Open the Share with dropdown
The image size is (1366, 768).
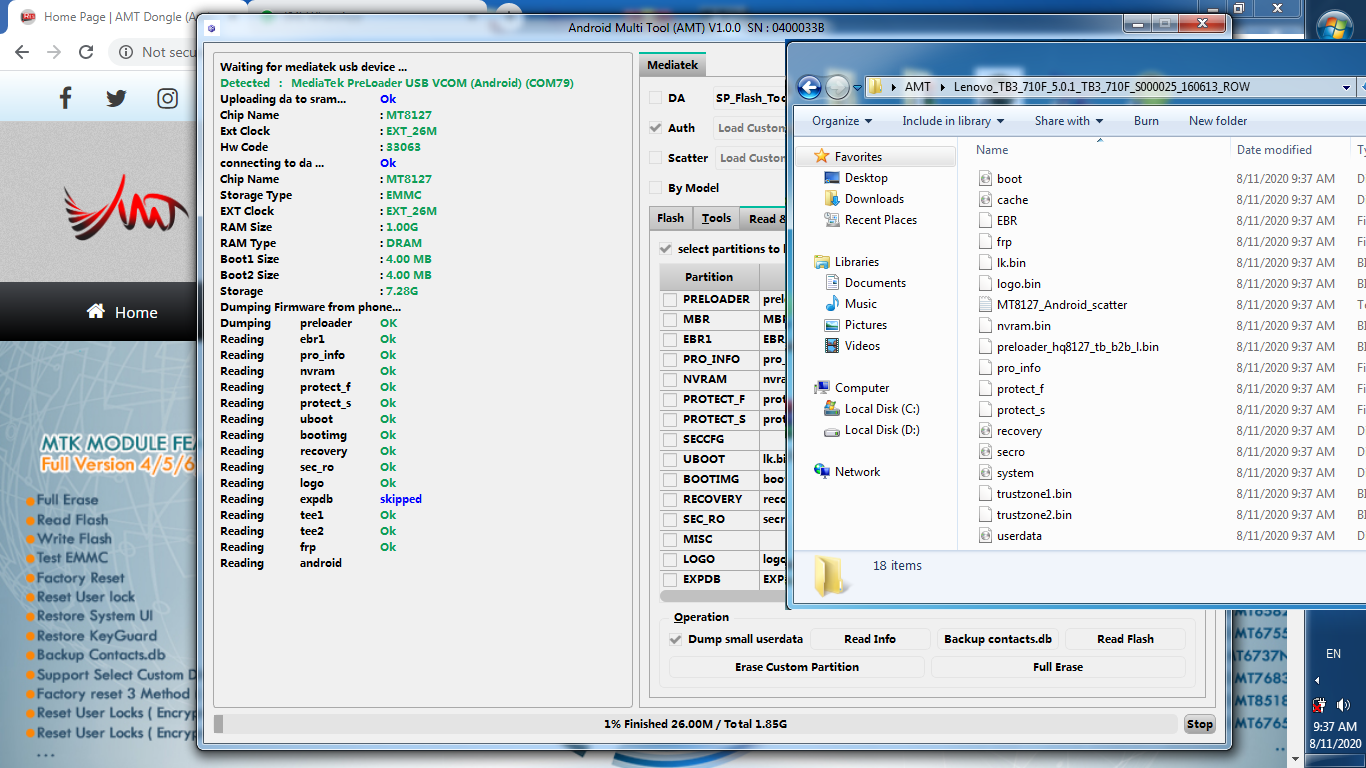pos(1069,121)
